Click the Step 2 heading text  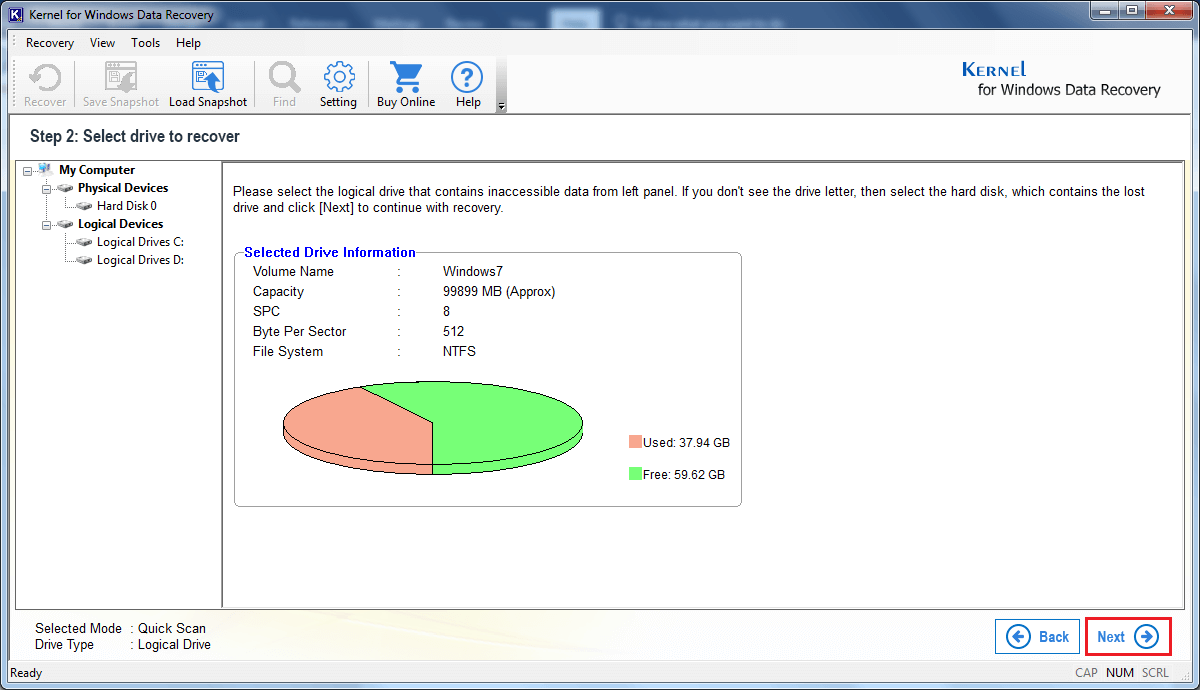click(135, 136)
